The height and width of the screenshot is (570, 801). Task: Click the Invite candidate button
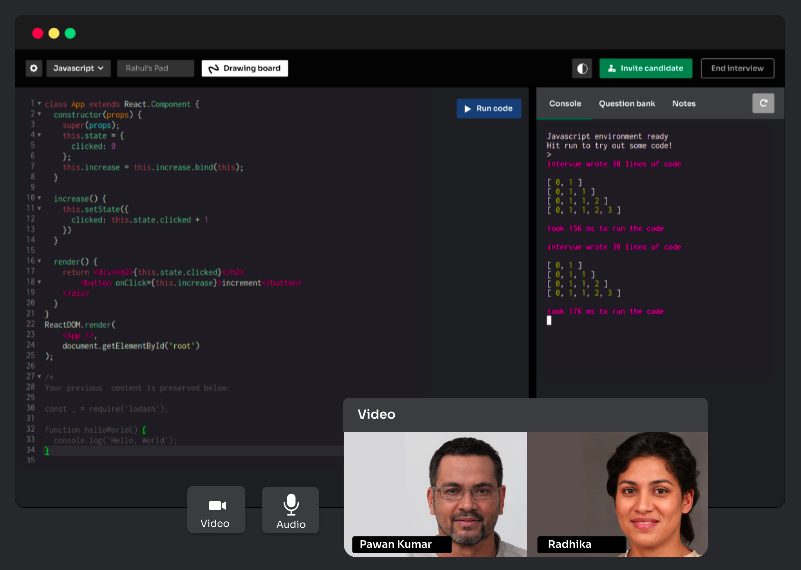(x=646, y=68)
